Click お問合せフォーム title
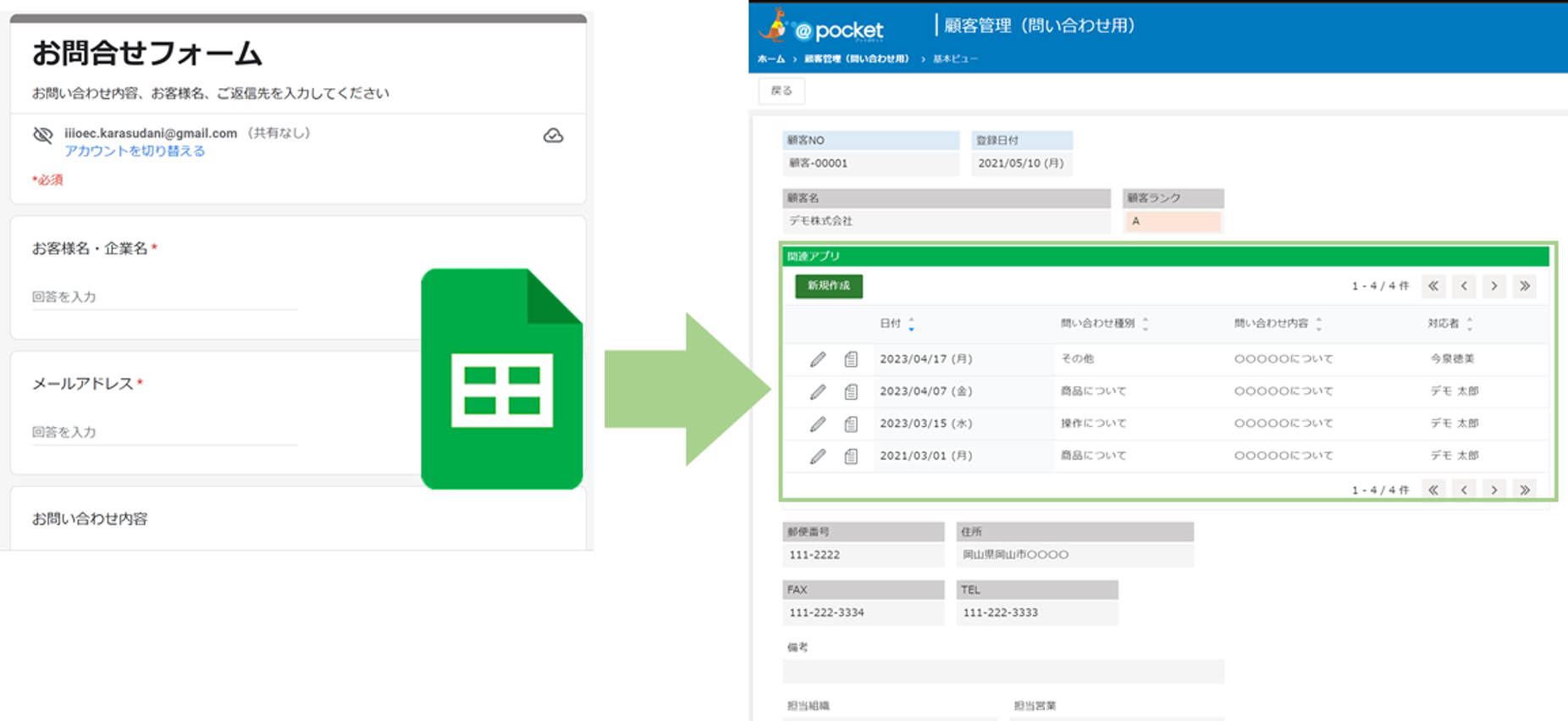 (147, 53)
